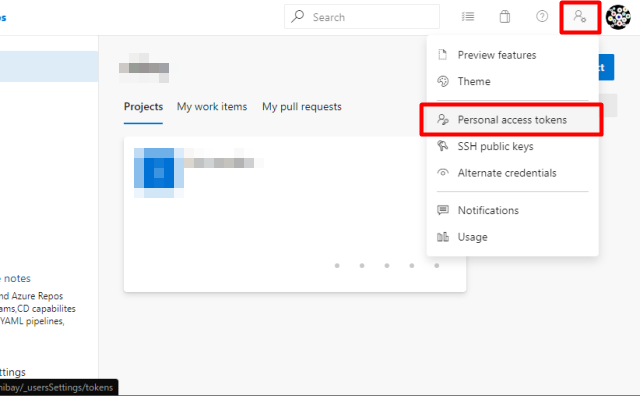Click the magnifier icon in Search box
This screenshot has width=640, height=396.
(x=298, y=16)
